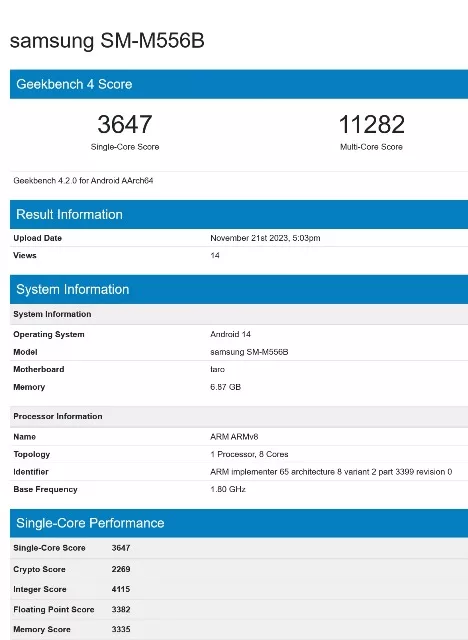Select the 3647 value in the performance table
Screen dimensions: 468x640
coord(121,548)
